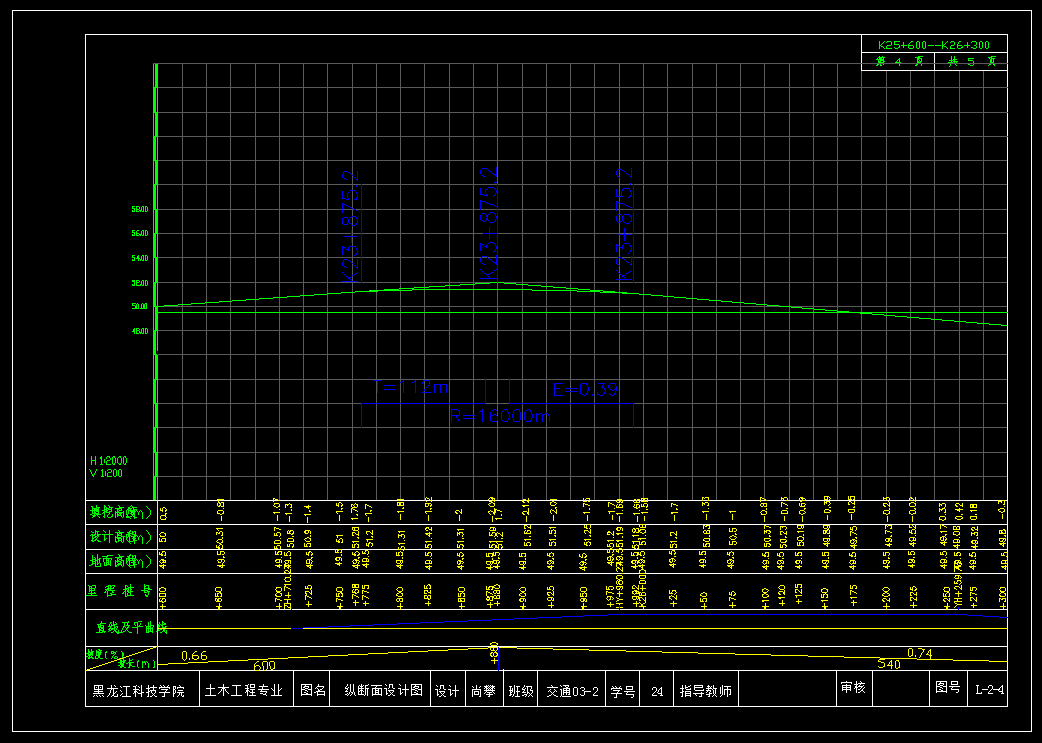Click the K25+600--K26+300 range label
1042x743 pixels.
click(x=933, y=45)
